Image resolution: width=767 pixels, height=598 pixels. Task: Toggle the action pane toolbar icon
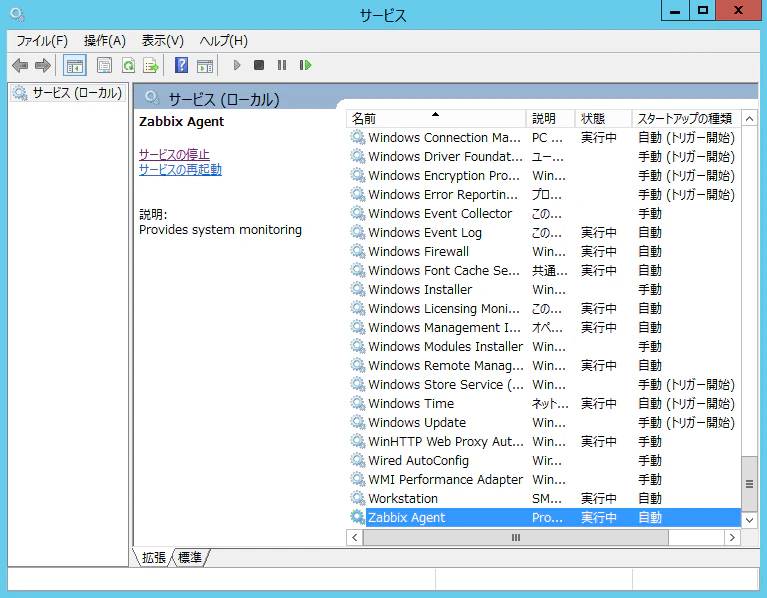205,66
